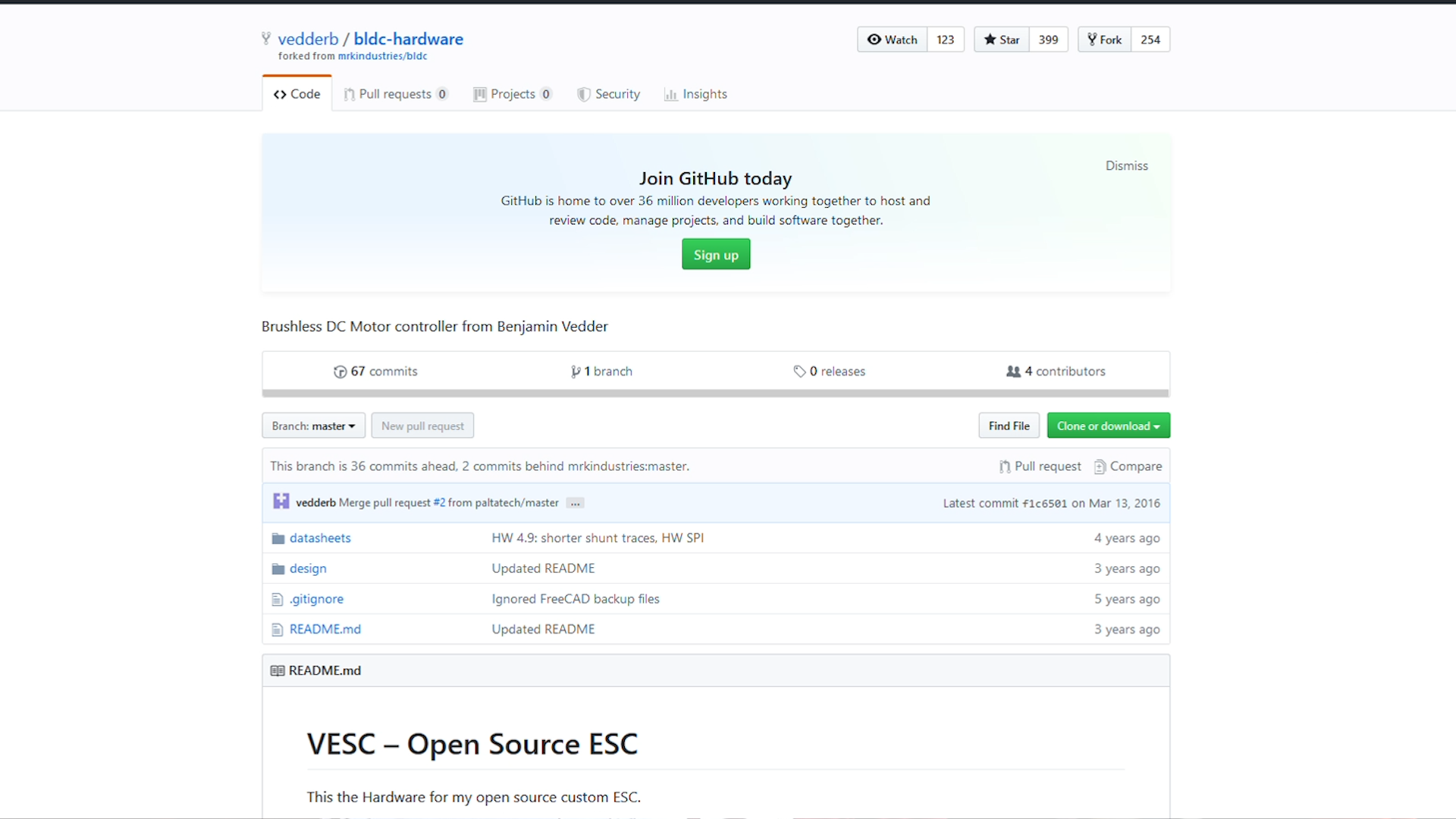Open the Branch: master dropdown
This screenshot has height=819, width=1456.
(313, 426)
